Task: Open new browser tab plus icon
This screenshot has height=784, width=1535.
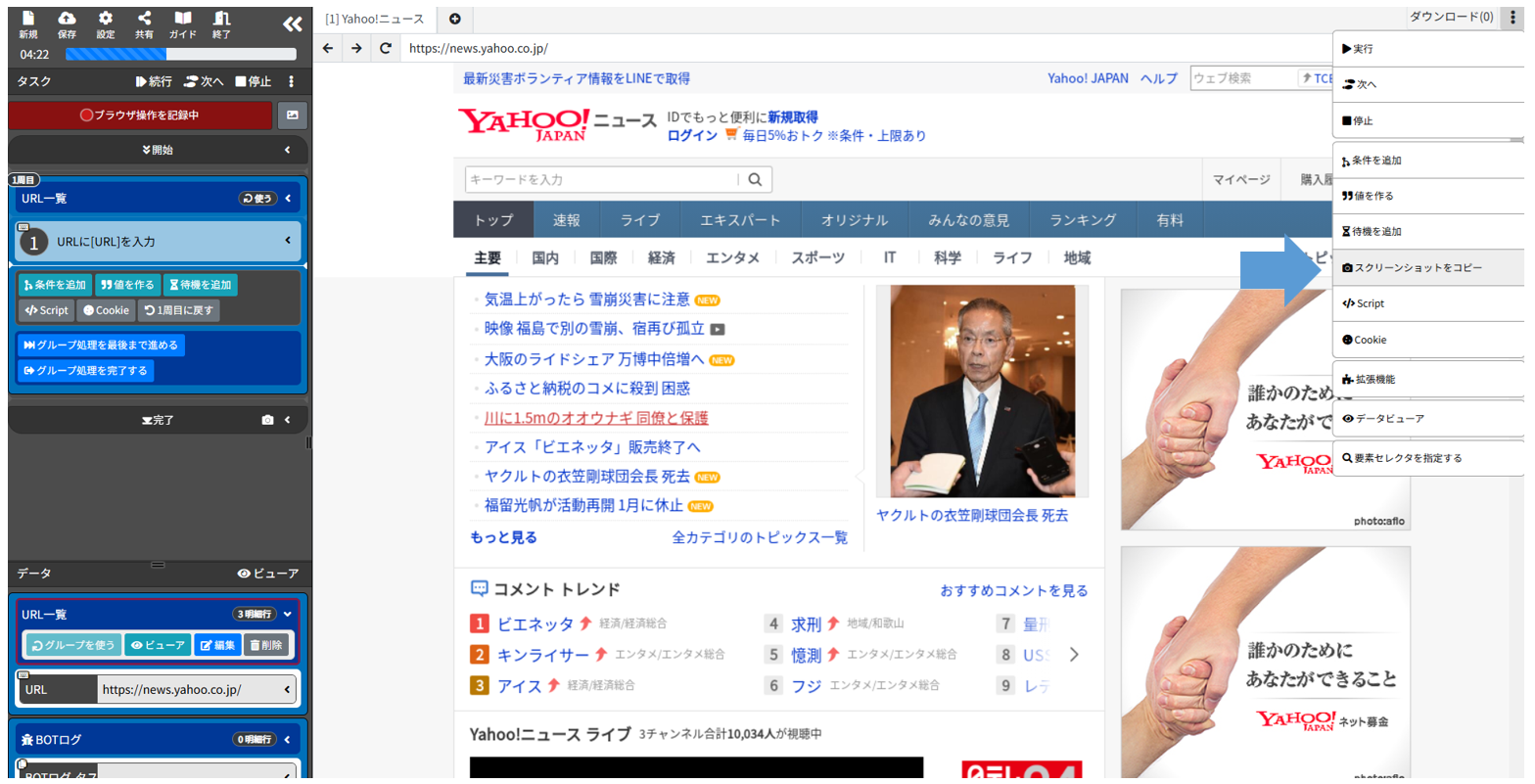Action: coord(454,19)
